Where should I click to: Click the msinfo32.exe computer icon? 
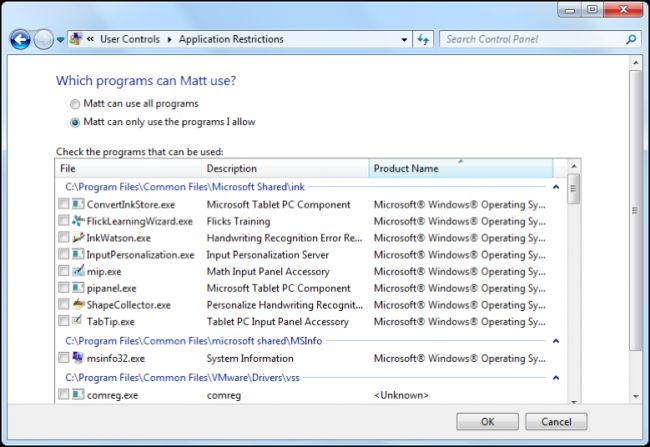pos(78,358)
